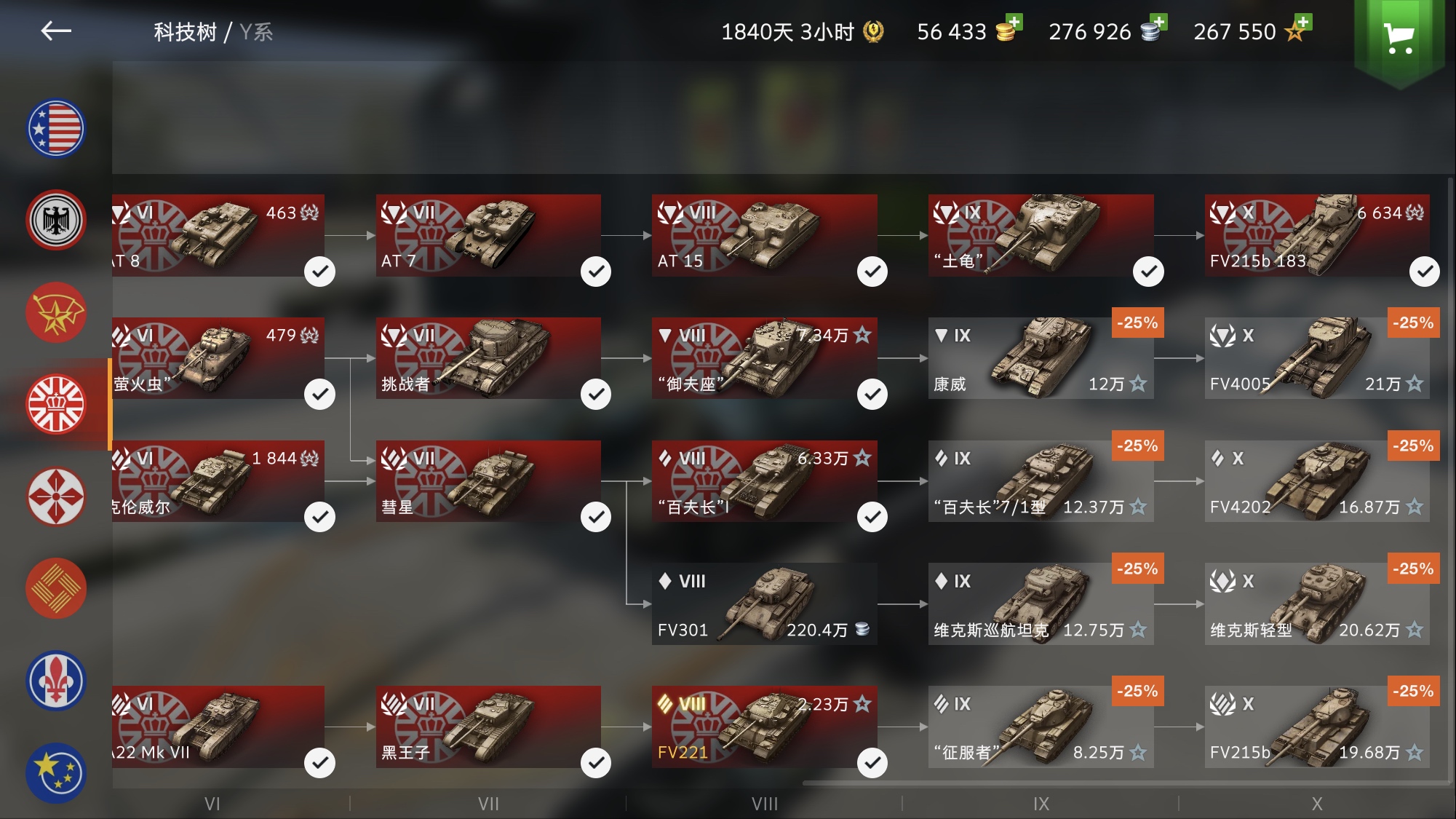Select the European stars nation icon
The width and height of the screenshot is (1456, 819).
click(56, 772)
